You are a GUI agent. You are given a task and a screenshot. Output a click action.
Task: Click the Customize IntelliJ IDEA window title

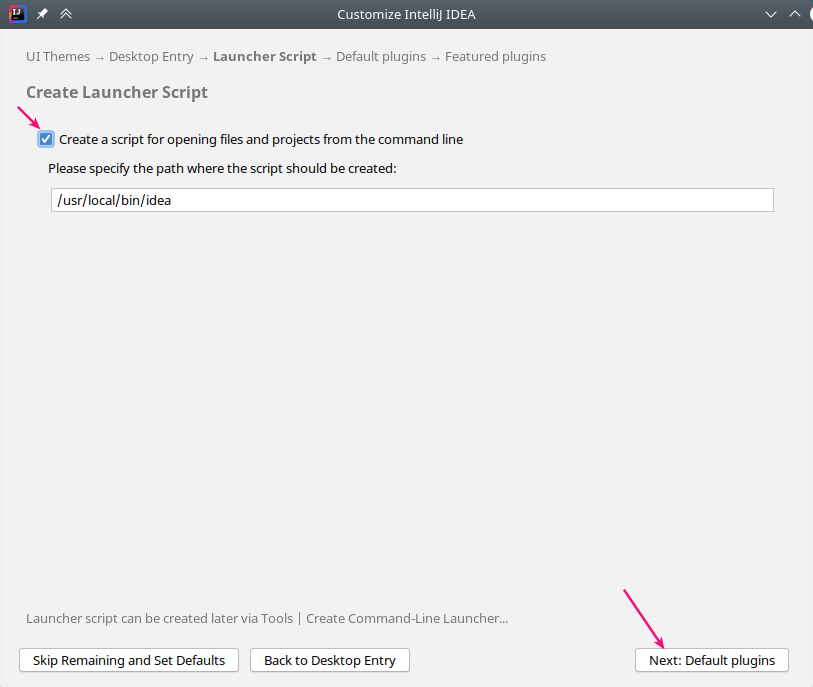(406, 14)
